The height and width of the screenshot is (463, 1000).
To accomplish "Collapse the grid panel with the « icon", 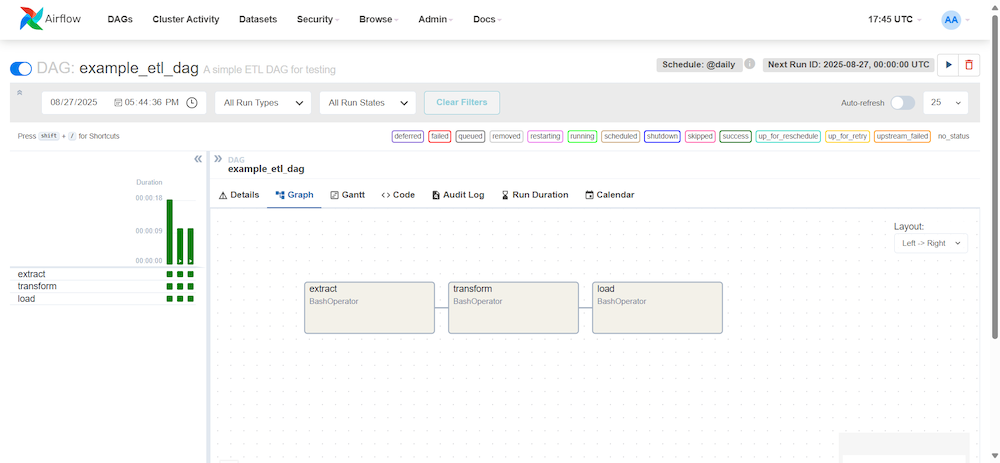I will tap(198, 159).
